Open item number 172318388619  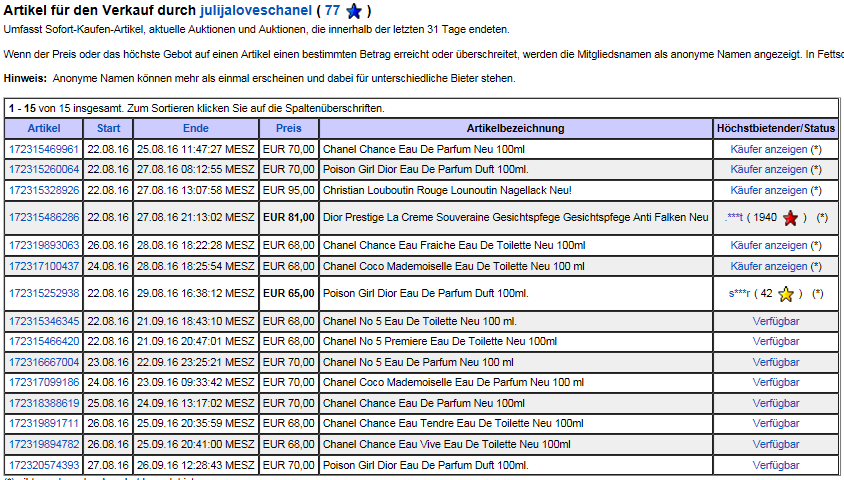tap(44, 403)
